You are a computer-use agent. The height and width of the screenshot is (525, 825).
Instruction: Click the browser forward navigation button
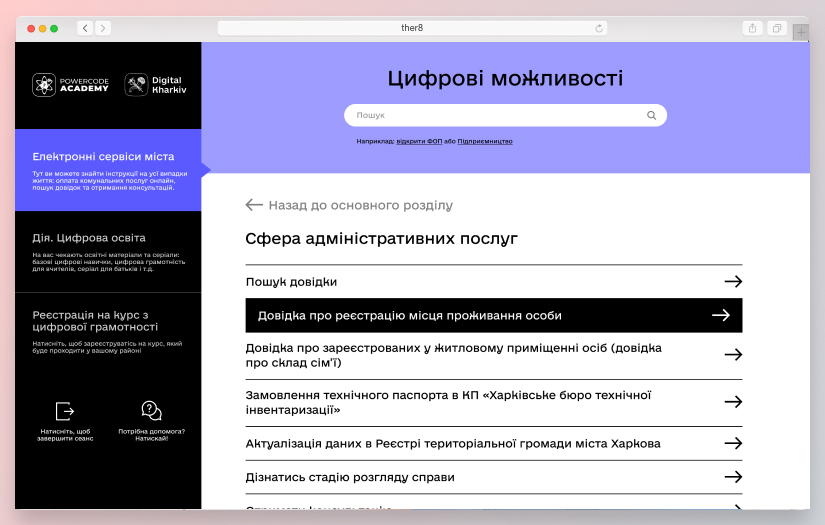coord(103,28)
